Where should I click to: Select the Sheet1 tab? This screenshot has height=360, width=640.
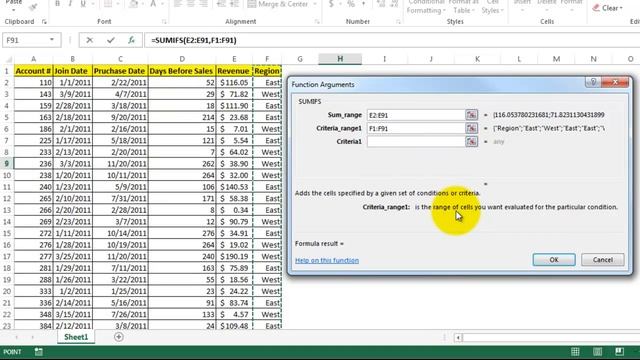[76, 337]
